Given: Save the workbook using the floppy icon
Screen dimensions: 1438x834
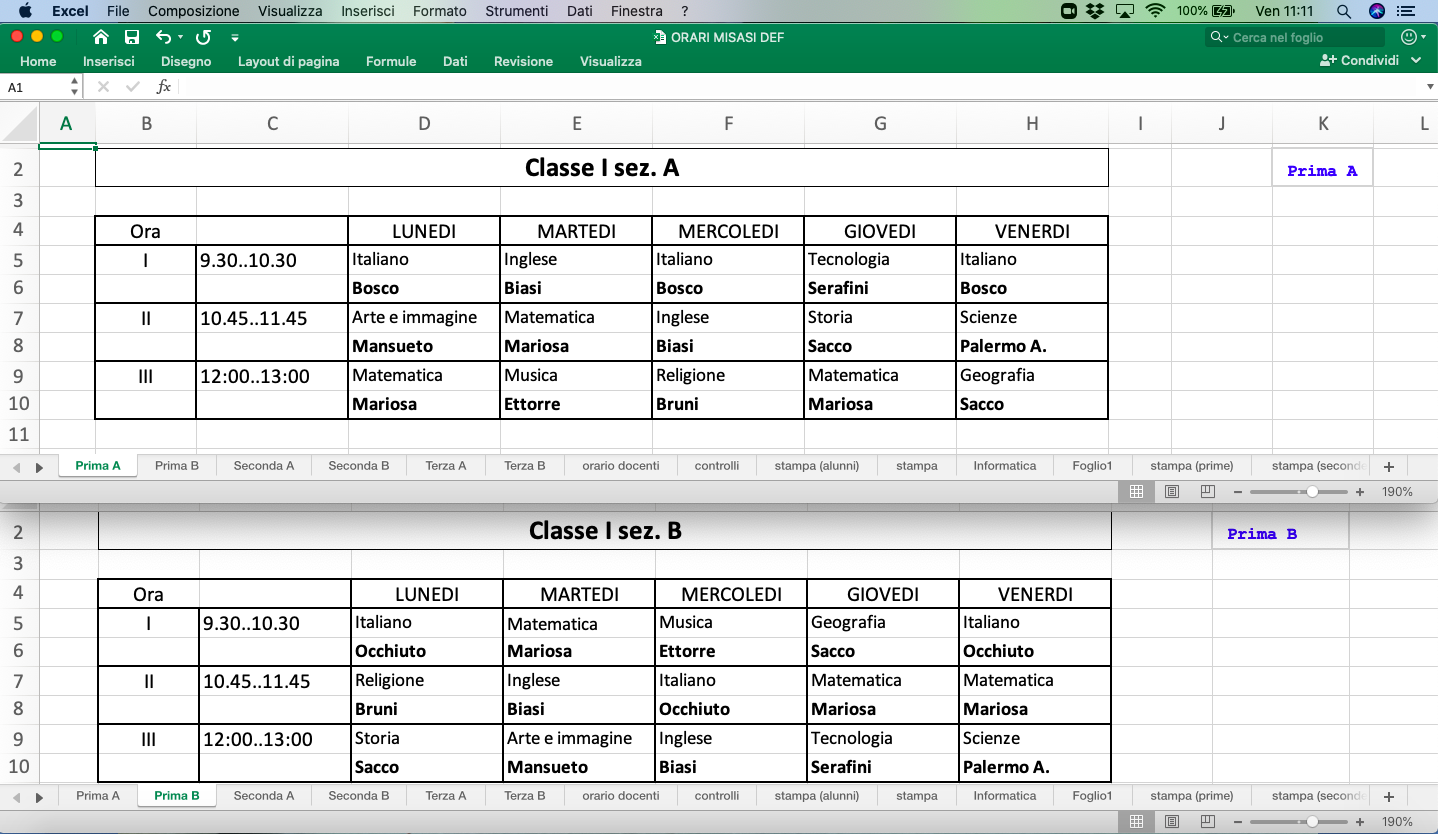Looking at the screenshot, I should (x=131, y=37).
